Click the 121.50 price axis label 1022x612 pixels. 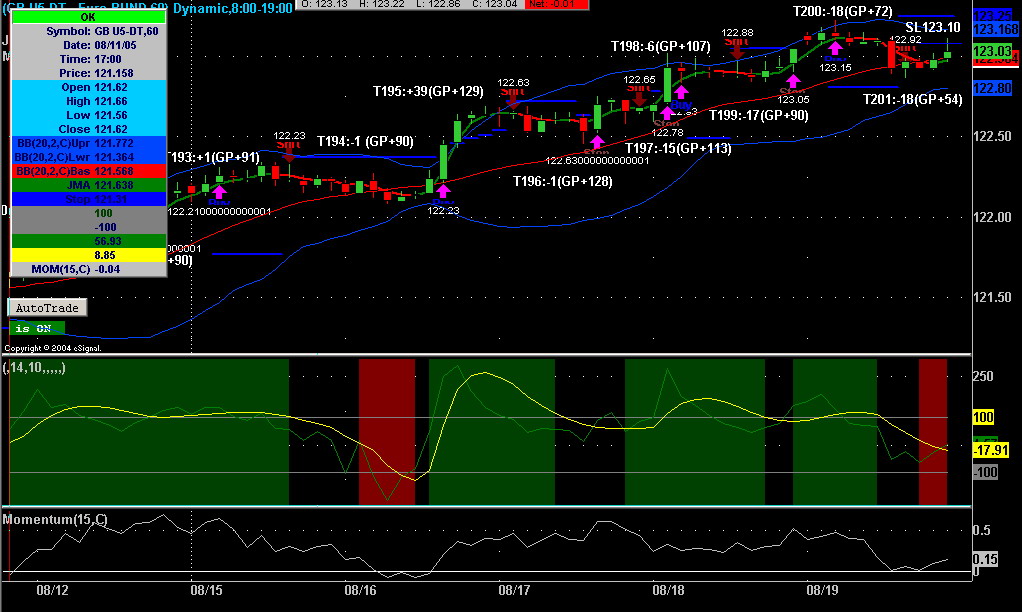[x=992, y=298]
